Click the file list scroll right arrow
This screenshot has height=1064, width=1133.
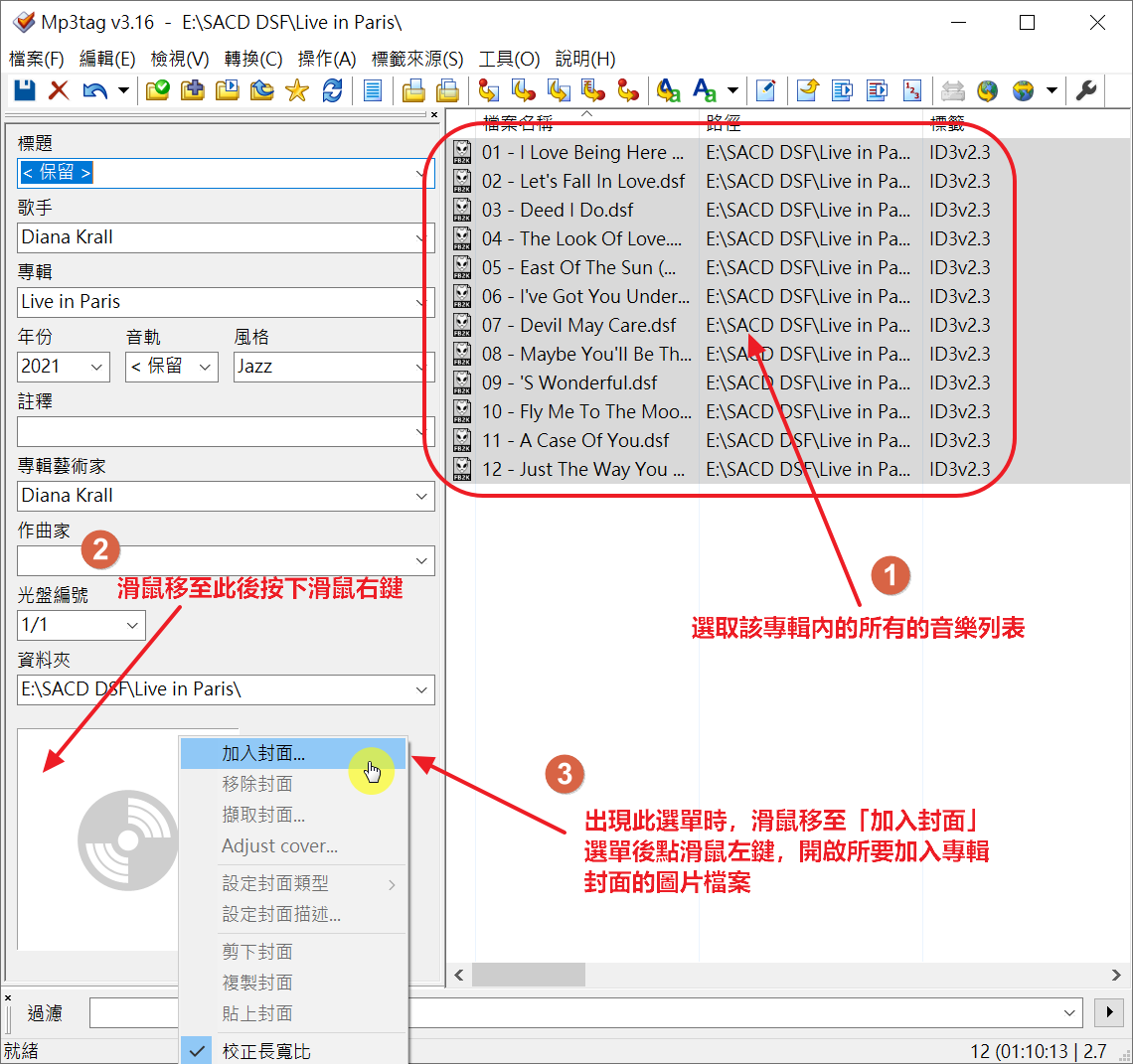(x=1116, y=975)
